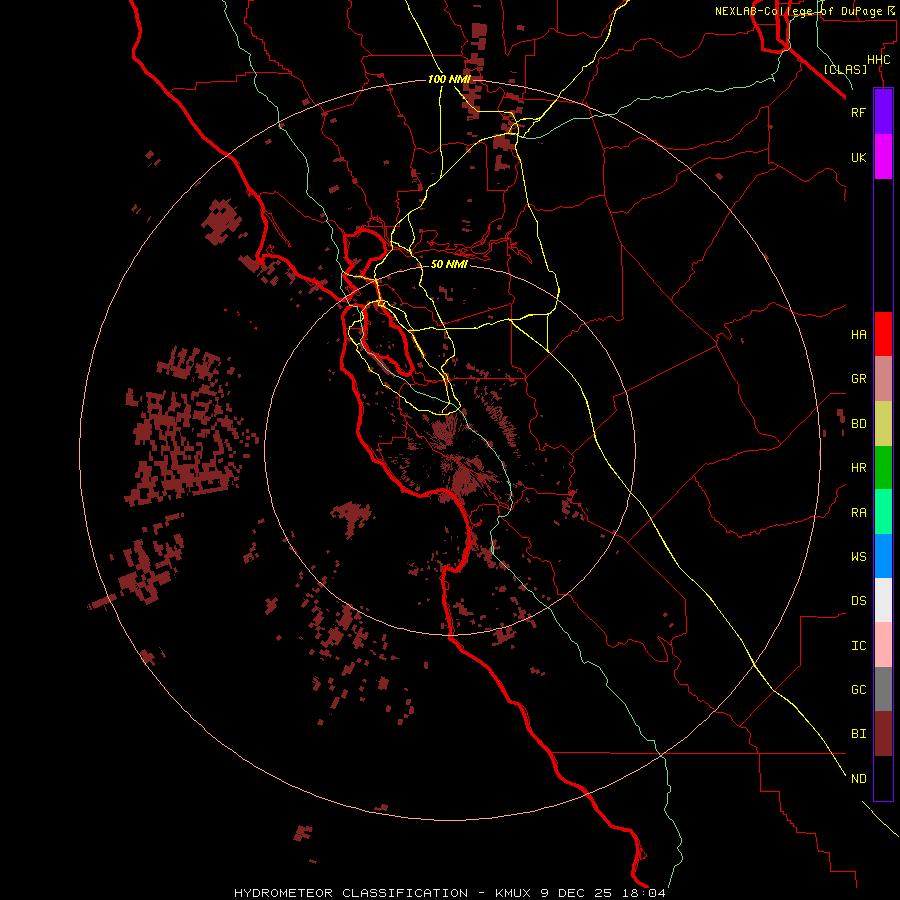Viewport: 900px width, 900px height.
Task: Click the HA legend label
Action: coord(859,334)
